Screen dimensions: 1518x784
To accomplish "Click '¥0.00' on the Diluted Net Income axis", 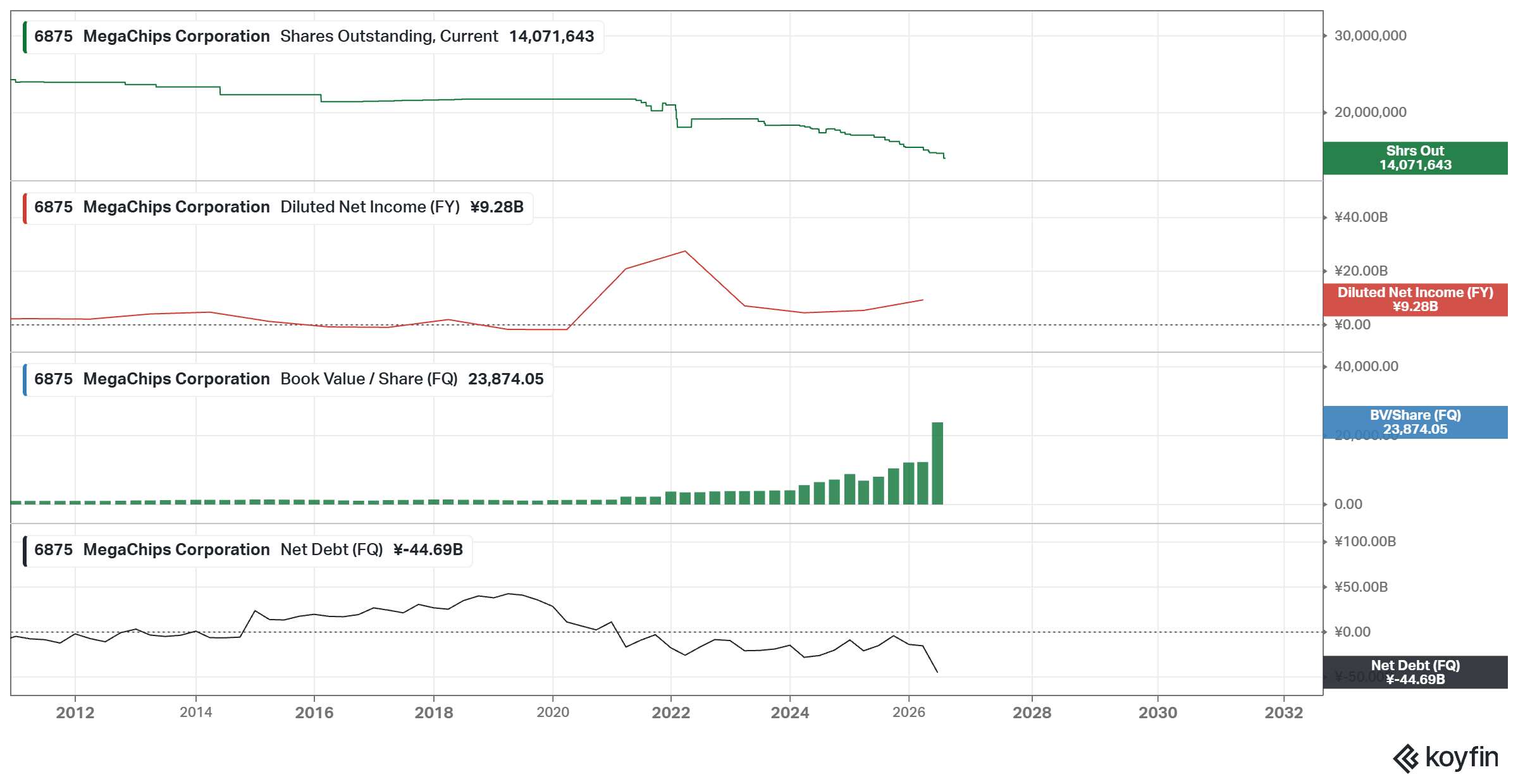I will (1352, 325).
